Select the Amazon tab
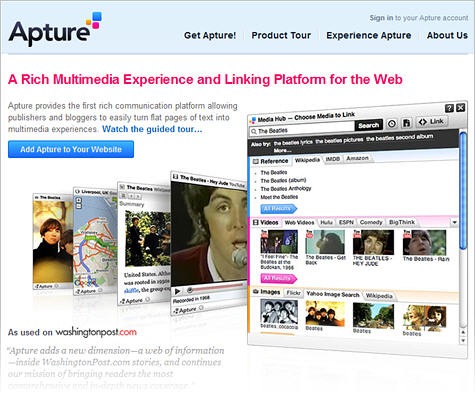The width and height of the screenshot is (475, 395). click(x=357, y=158)
